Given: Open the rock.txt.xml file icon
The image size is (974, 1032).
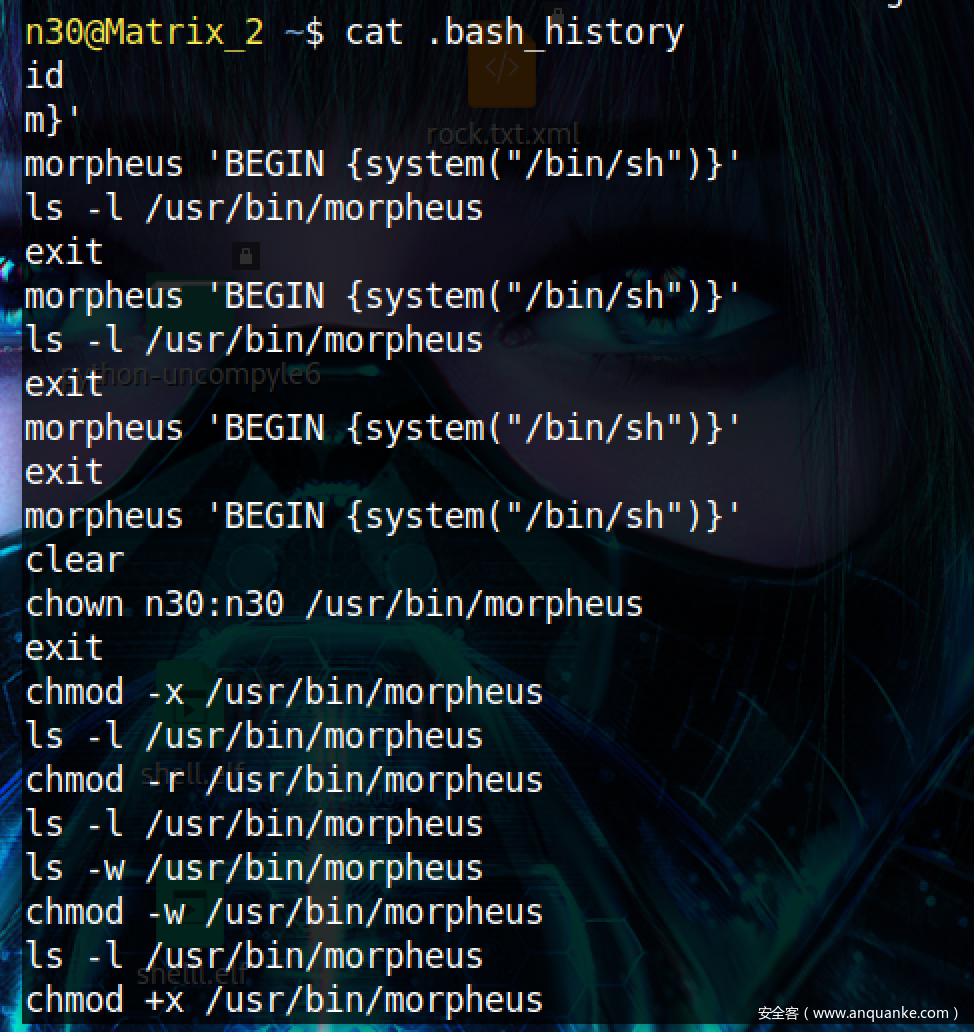Looking at the screenshot, I should click(501, 72).
